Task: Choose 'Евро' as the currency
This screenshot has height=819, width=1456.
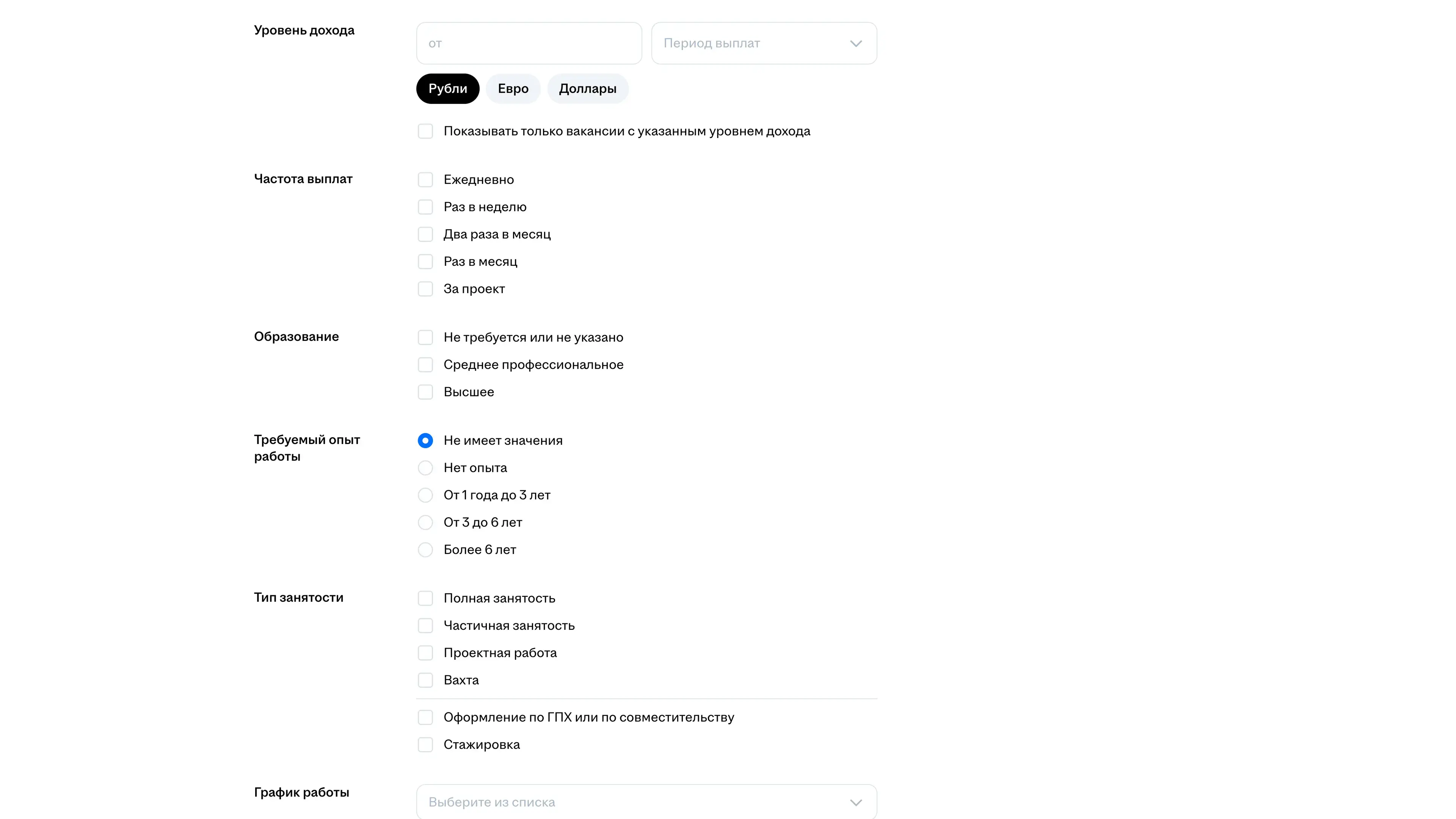Action: click(x=513, y=89)
